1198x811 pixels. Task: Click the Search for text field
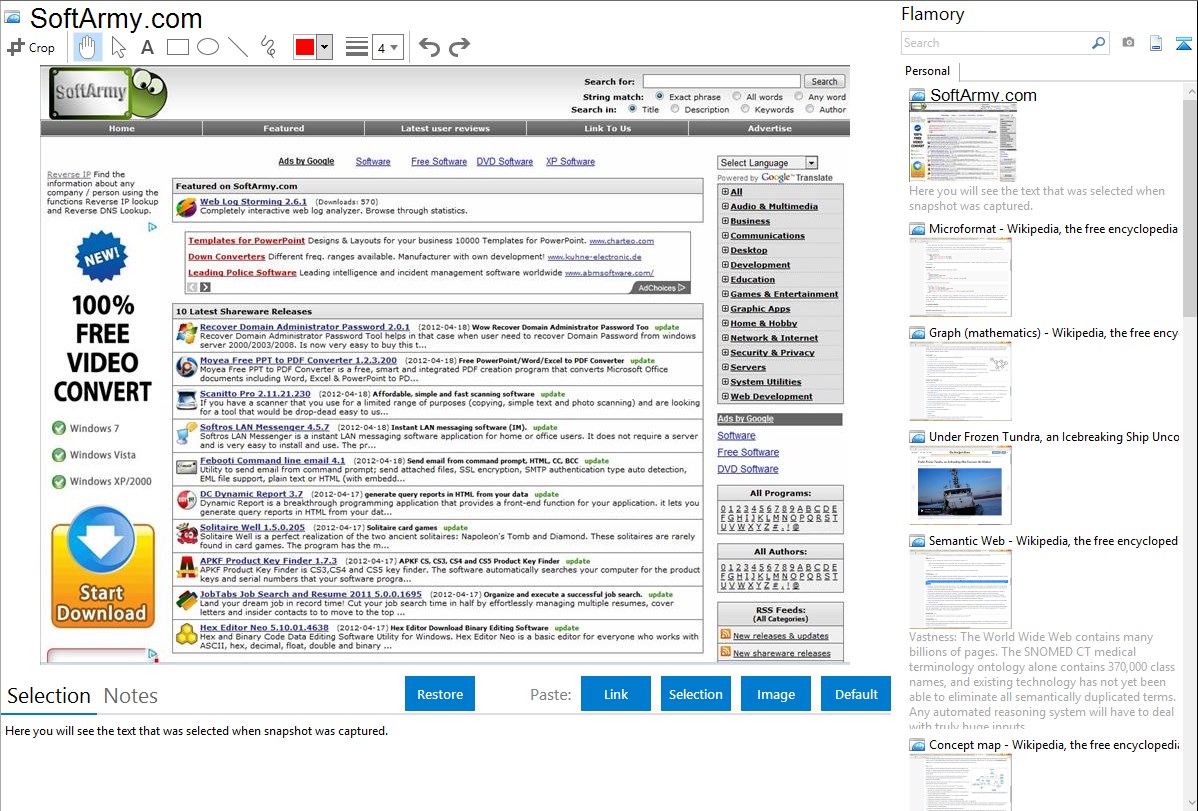(x=721, y=81)
